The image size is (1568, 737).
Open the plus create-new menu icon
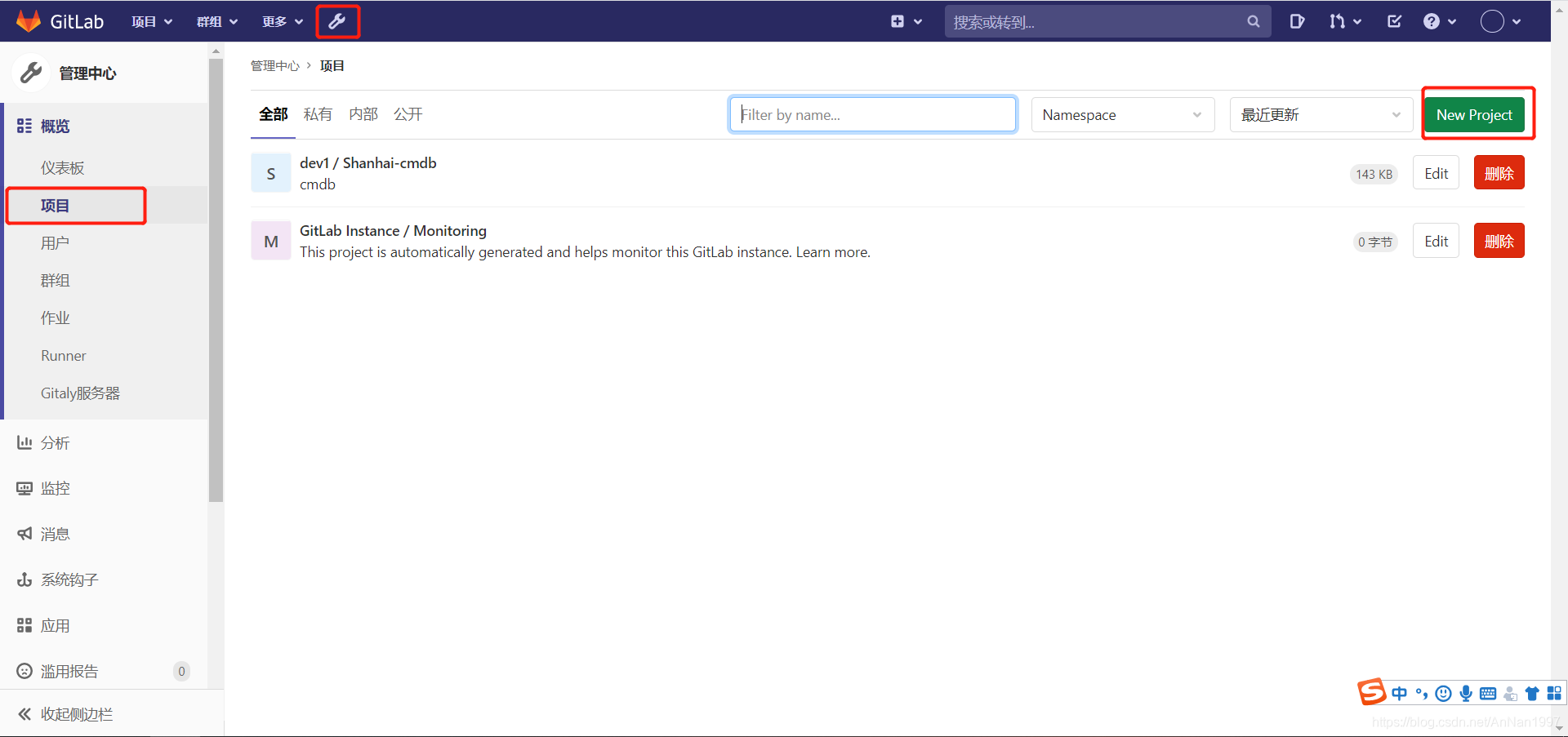[x=906, y=22]
